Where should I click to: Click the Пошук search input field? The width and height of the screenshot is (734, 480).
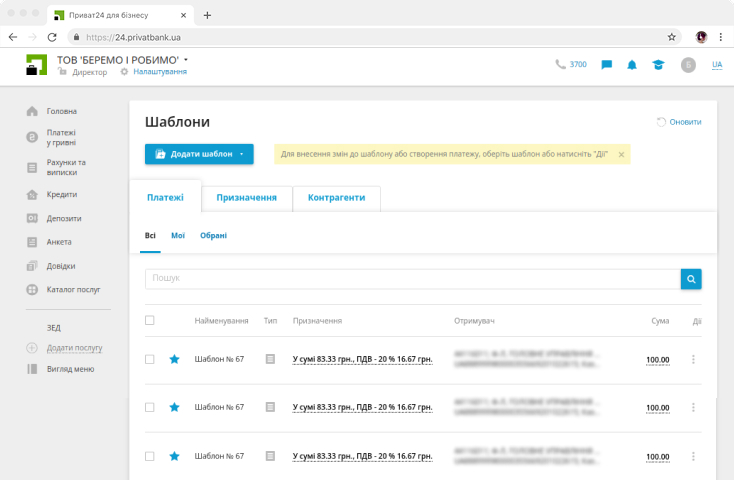[412, 279]
